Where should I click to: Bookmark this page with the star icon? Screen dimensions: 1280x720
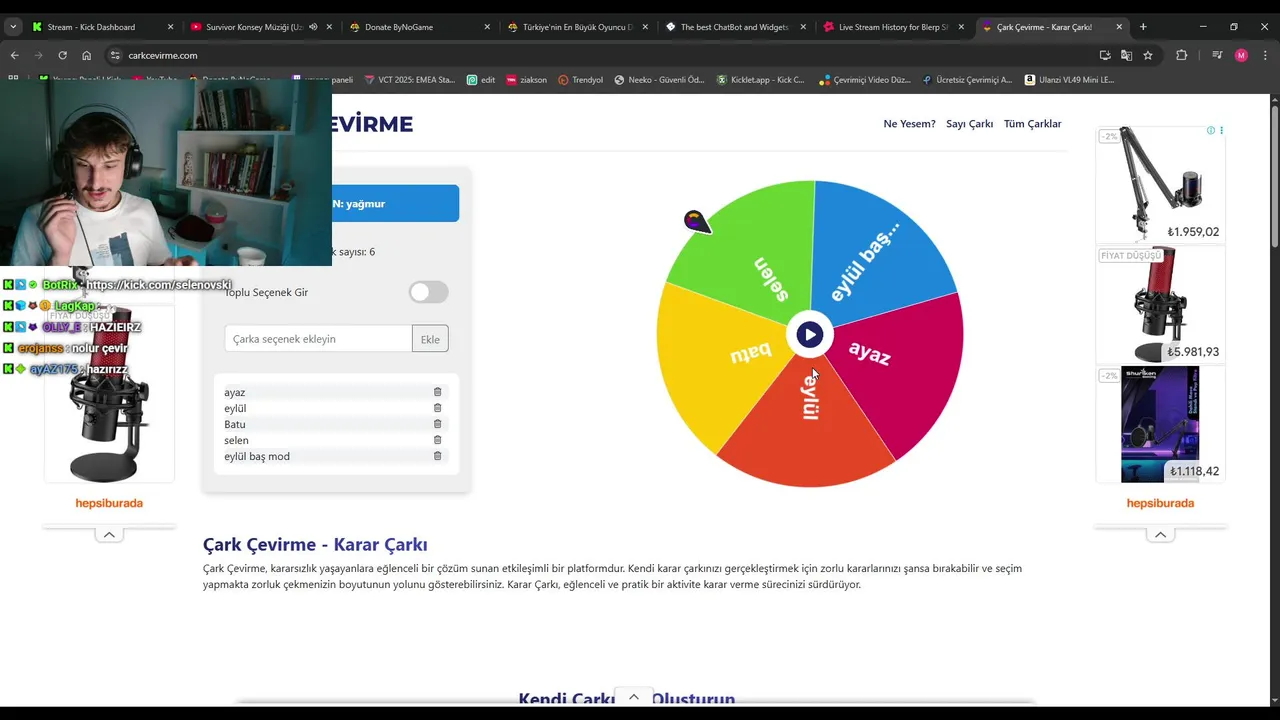pyautogui.click(x=1148, y=55)
